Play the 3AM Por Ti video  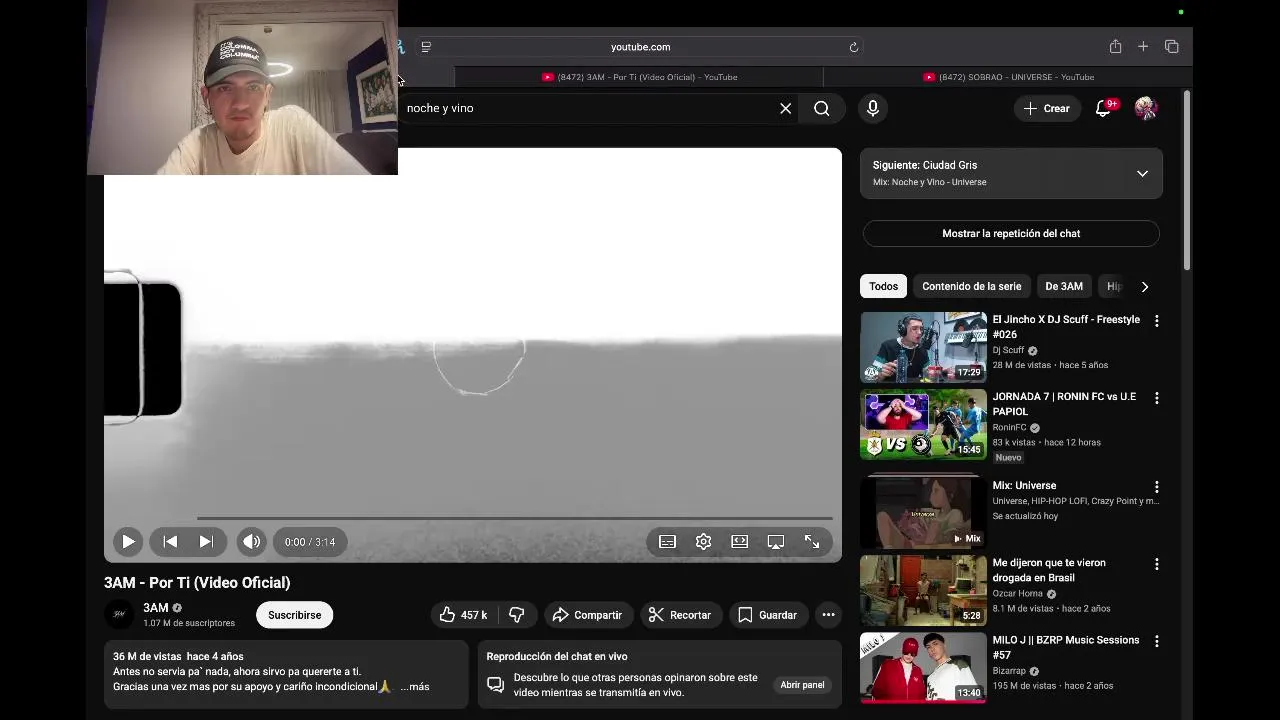(x=128, y=541)
